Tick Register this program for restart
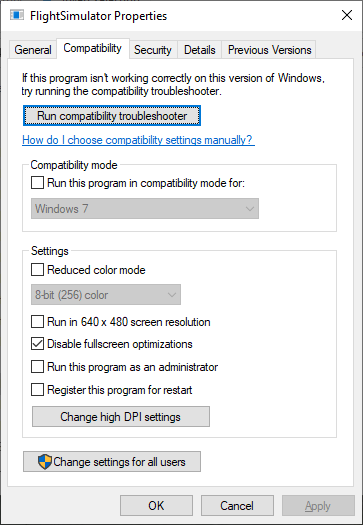This screenshot has width=363, height=525. (37, 390)
